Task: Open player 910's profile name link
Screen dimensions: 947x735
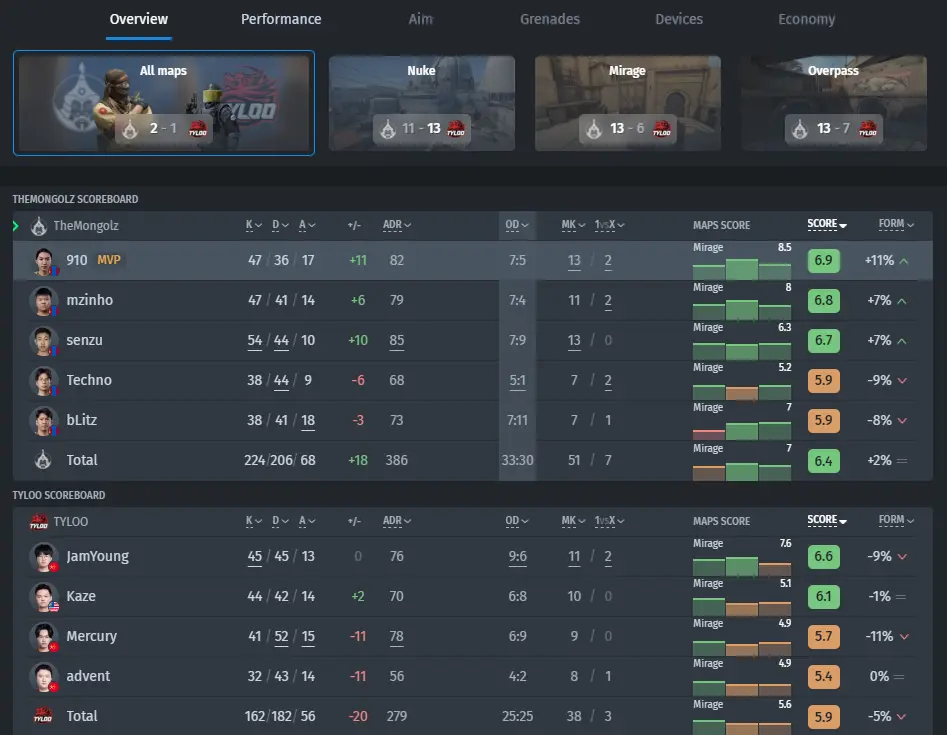Action: (x=77, y=260)
